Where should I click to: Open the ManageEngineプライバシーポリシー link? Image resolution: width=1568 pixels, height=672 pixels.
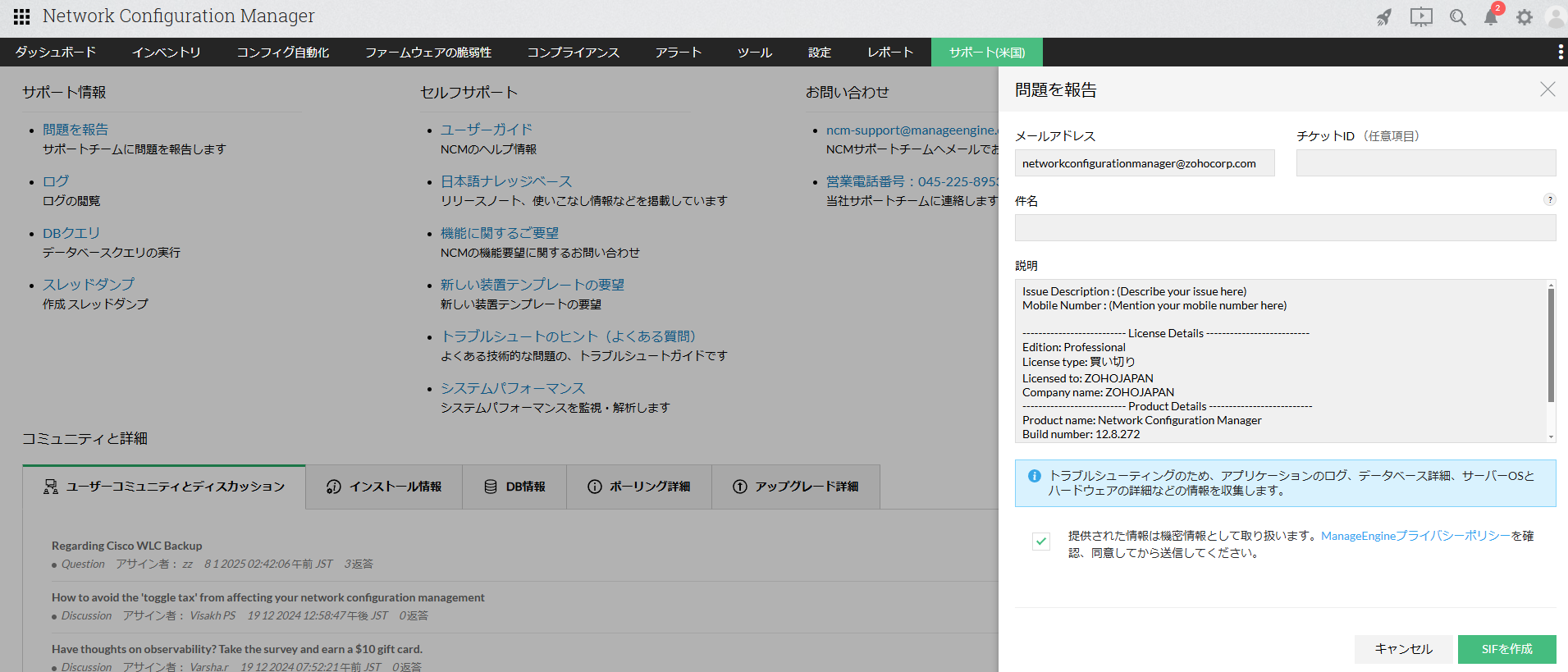pos(1415,536)
